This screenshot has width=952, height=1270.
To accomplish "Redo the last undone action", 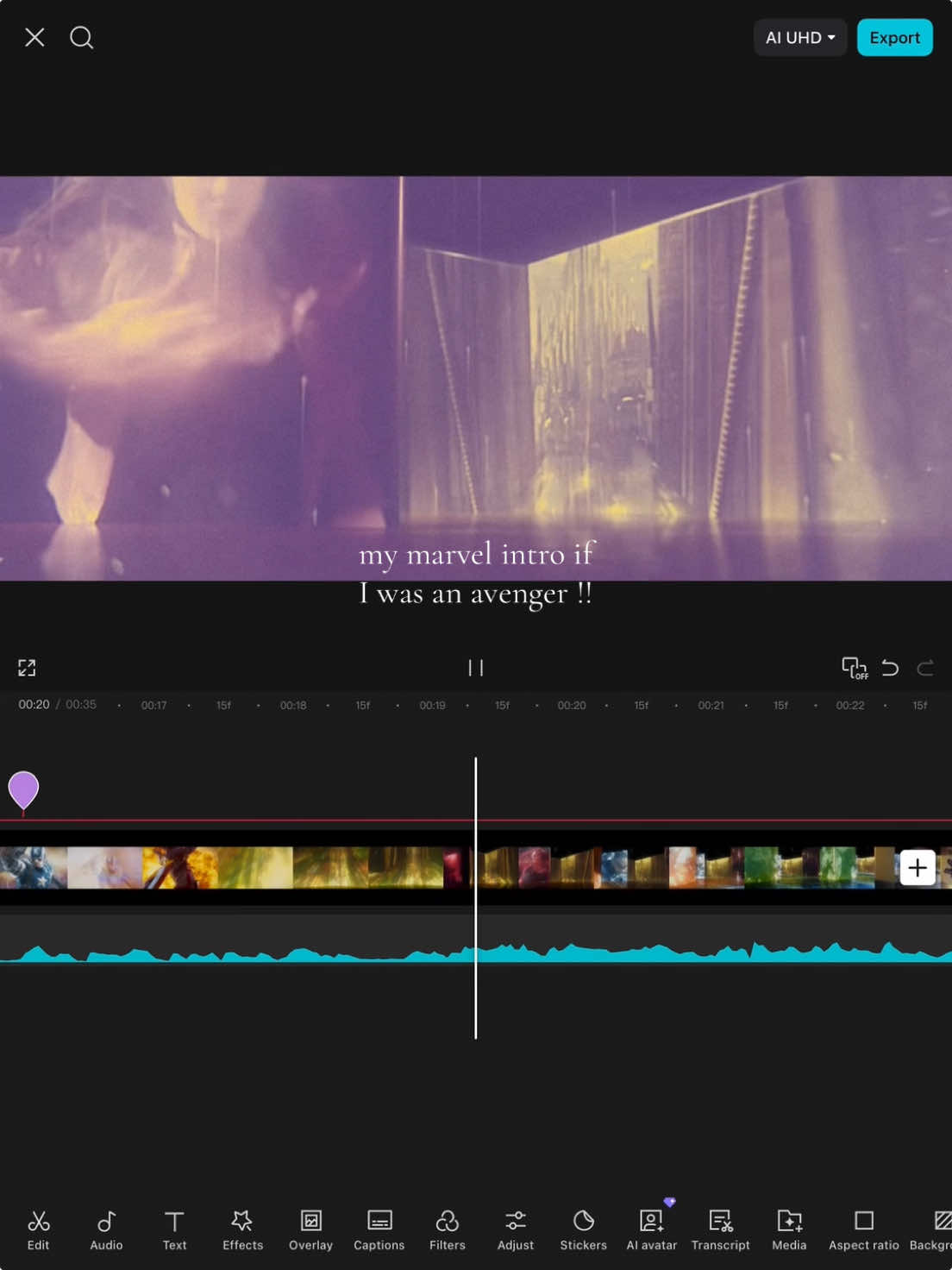I will click(x=925, y=668).
